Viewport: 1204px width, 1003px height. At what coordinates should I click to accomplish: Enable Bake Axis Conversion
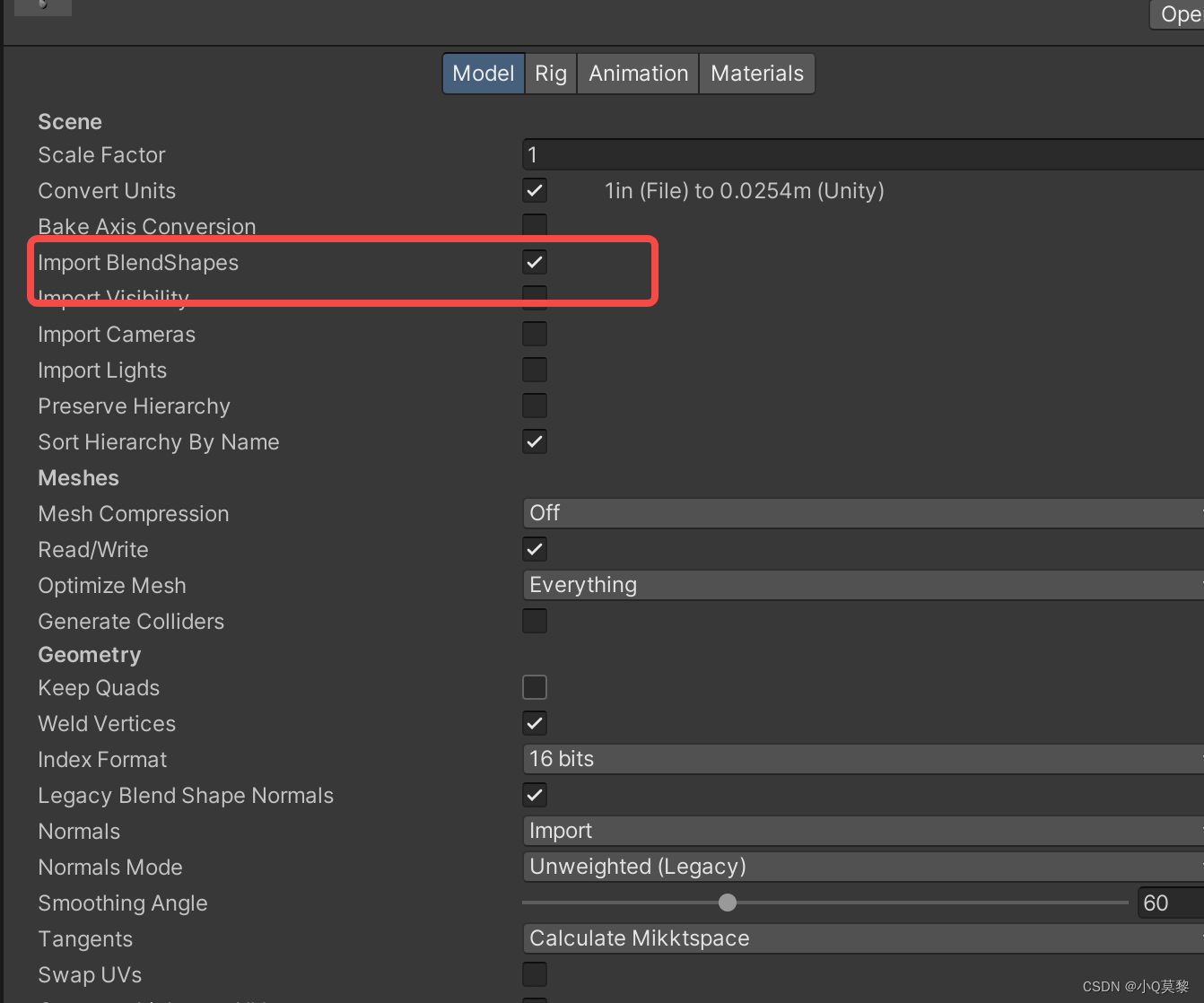534,225
